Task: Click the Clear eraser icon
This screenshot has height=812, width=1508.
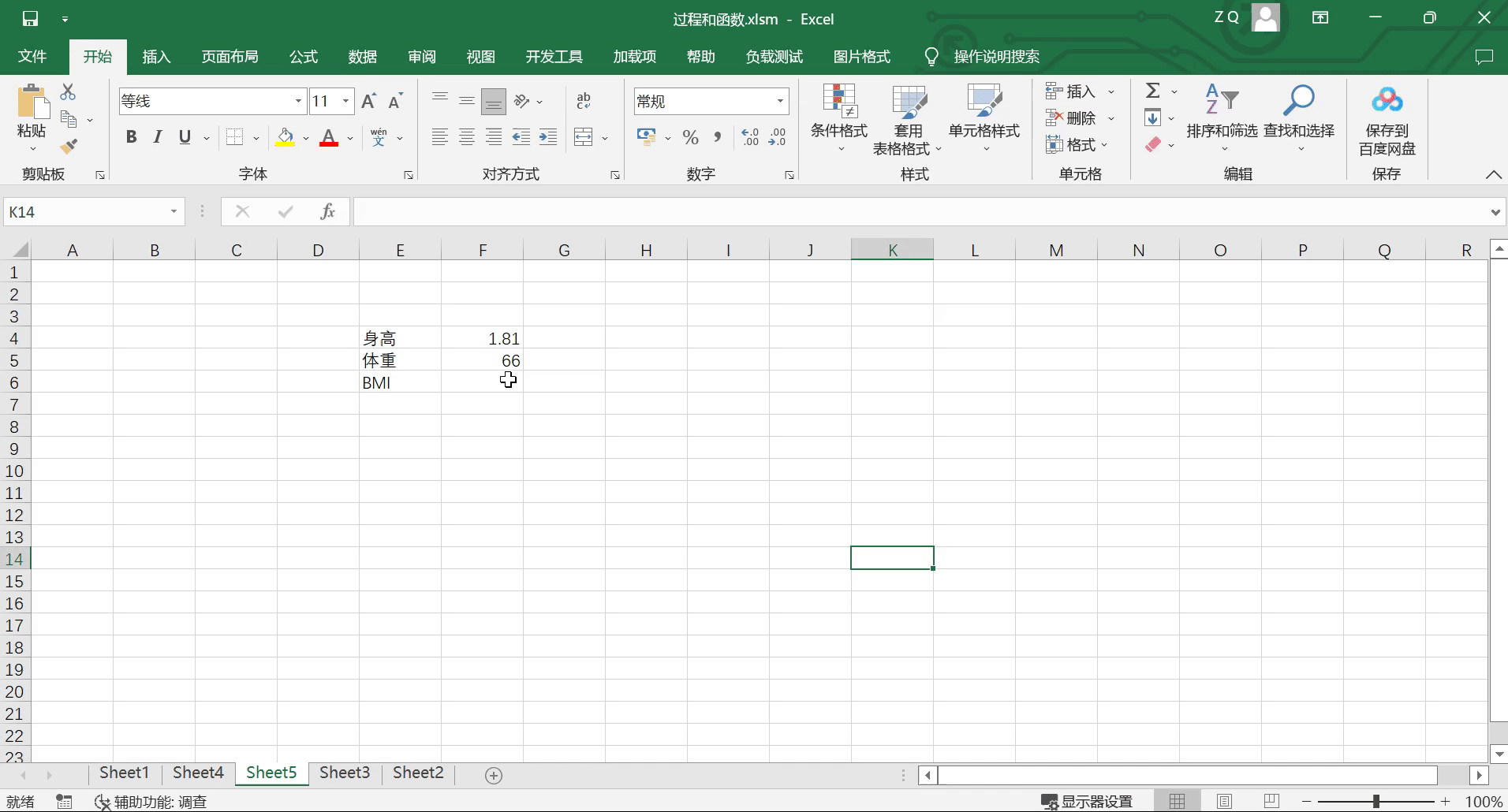Action: (x=1153, y=144)
